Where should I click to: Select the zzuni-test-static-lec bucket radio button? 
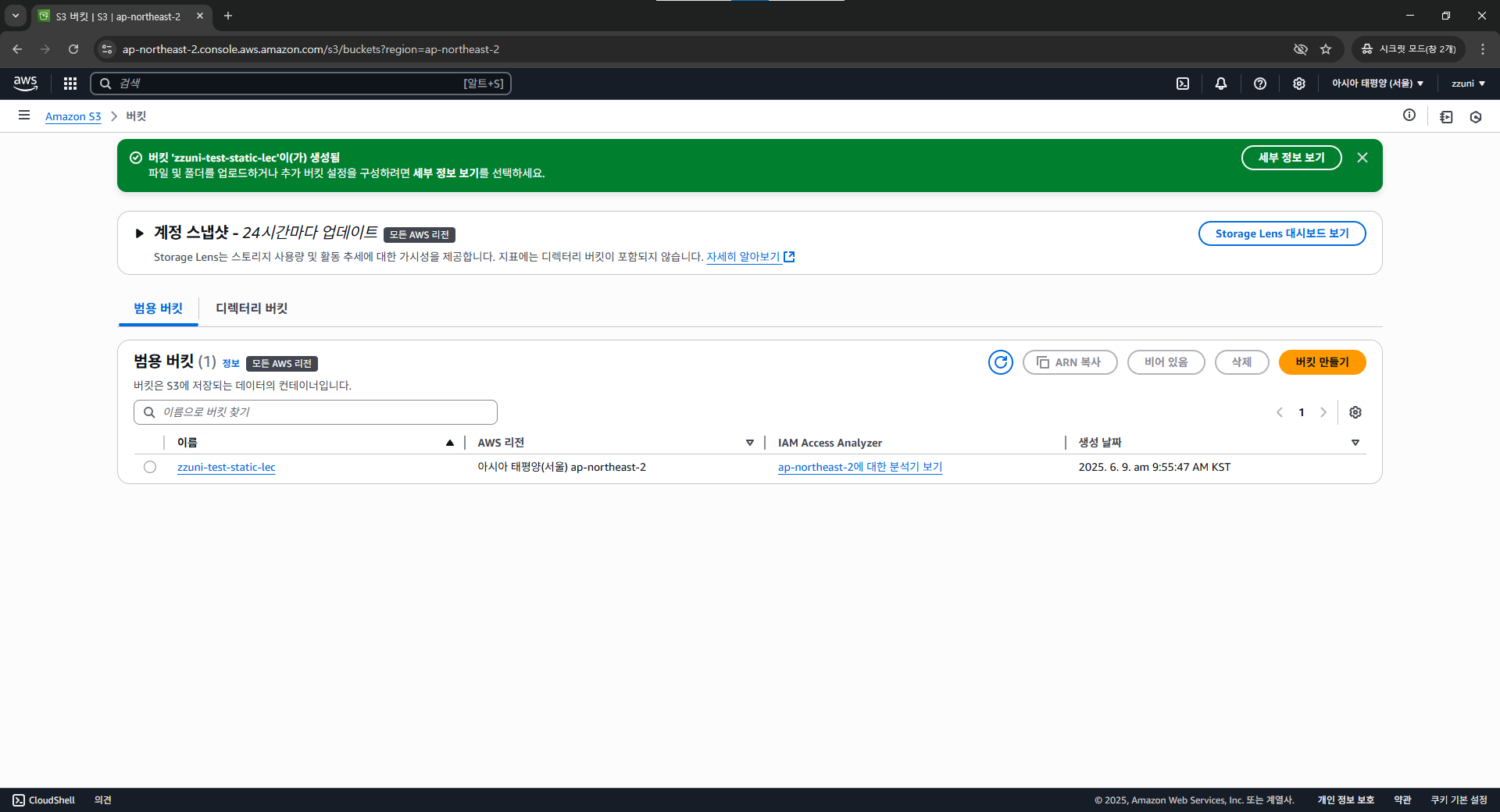150,467
